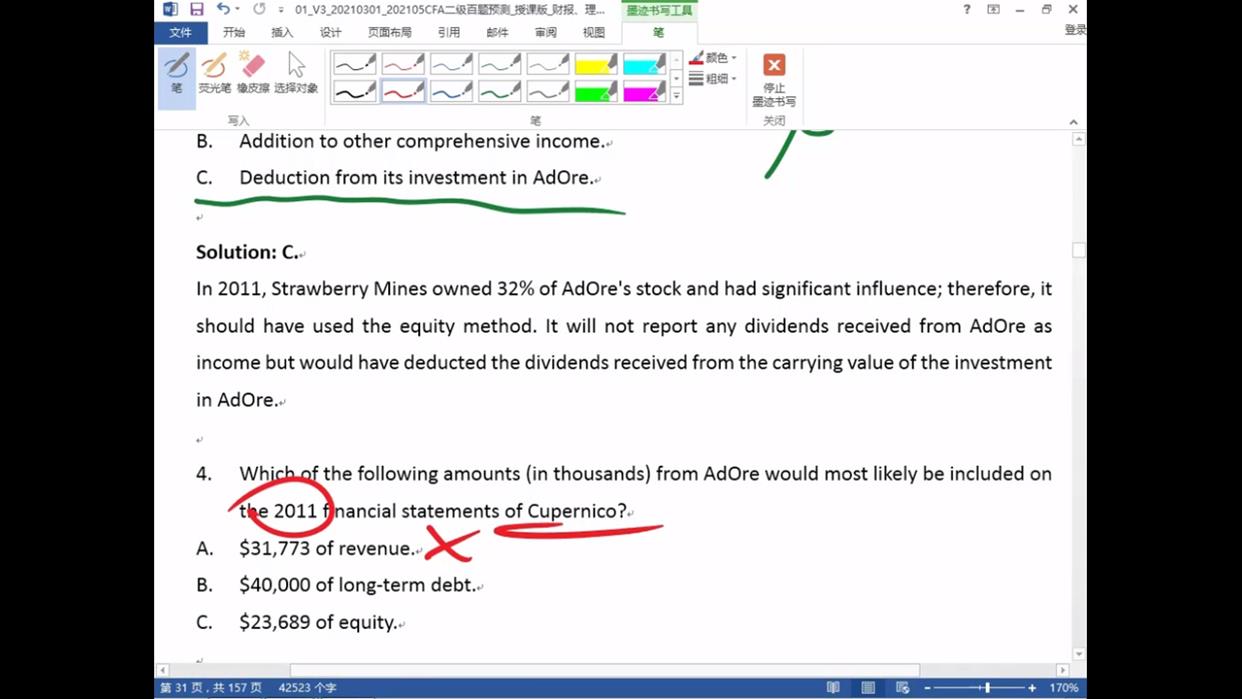Select red pen in bottom row
This screenshot has width=1242, height=699.
click(x=403, y=91)
